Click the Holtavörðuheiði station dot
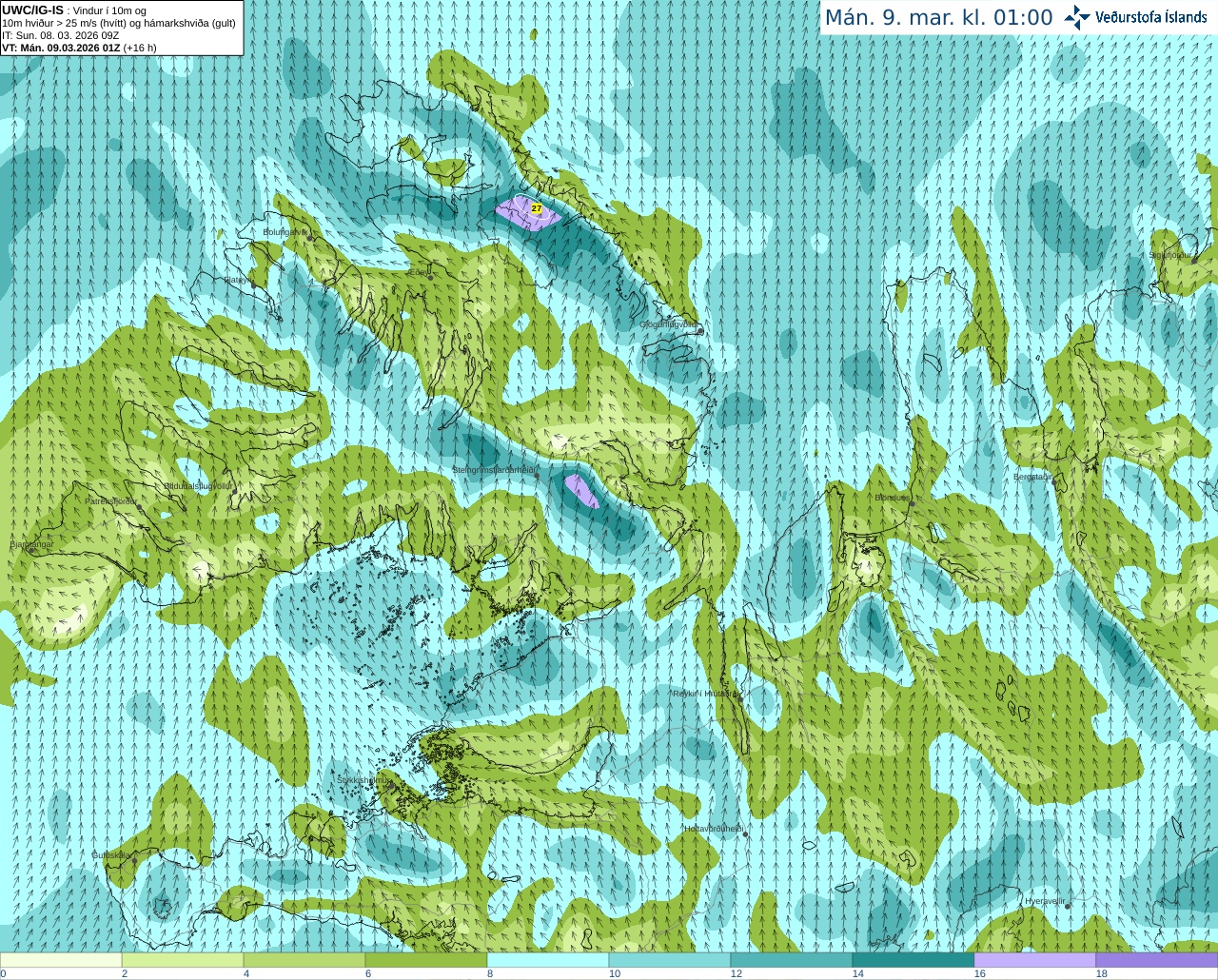Screen dimensions: 1218x980 [745, 834]
